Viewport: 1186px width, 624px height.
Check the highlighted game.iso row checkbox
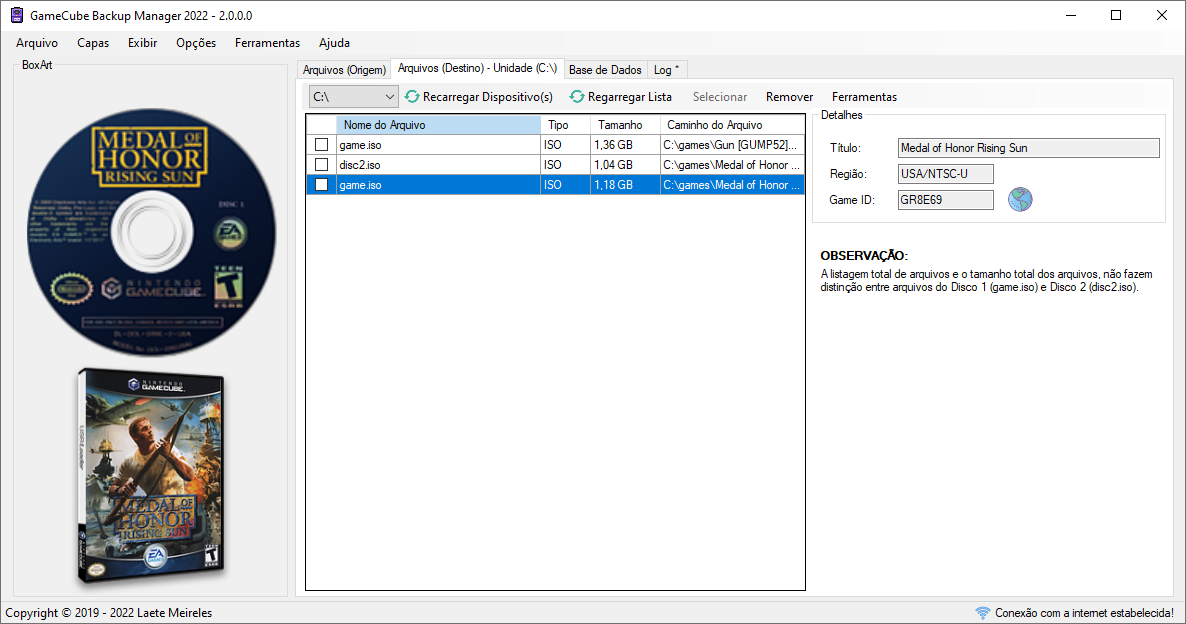point(321,184)
